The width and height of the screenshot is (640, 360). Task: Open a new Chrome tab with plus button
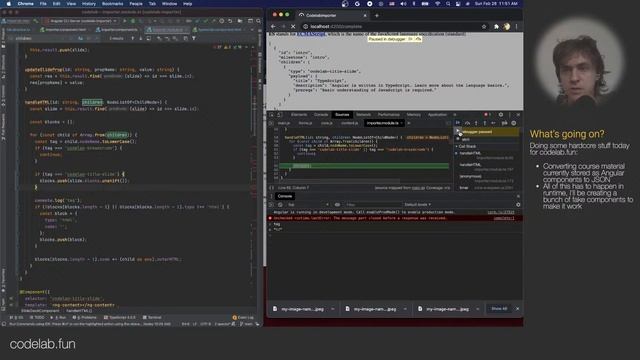tap(377, 16)
